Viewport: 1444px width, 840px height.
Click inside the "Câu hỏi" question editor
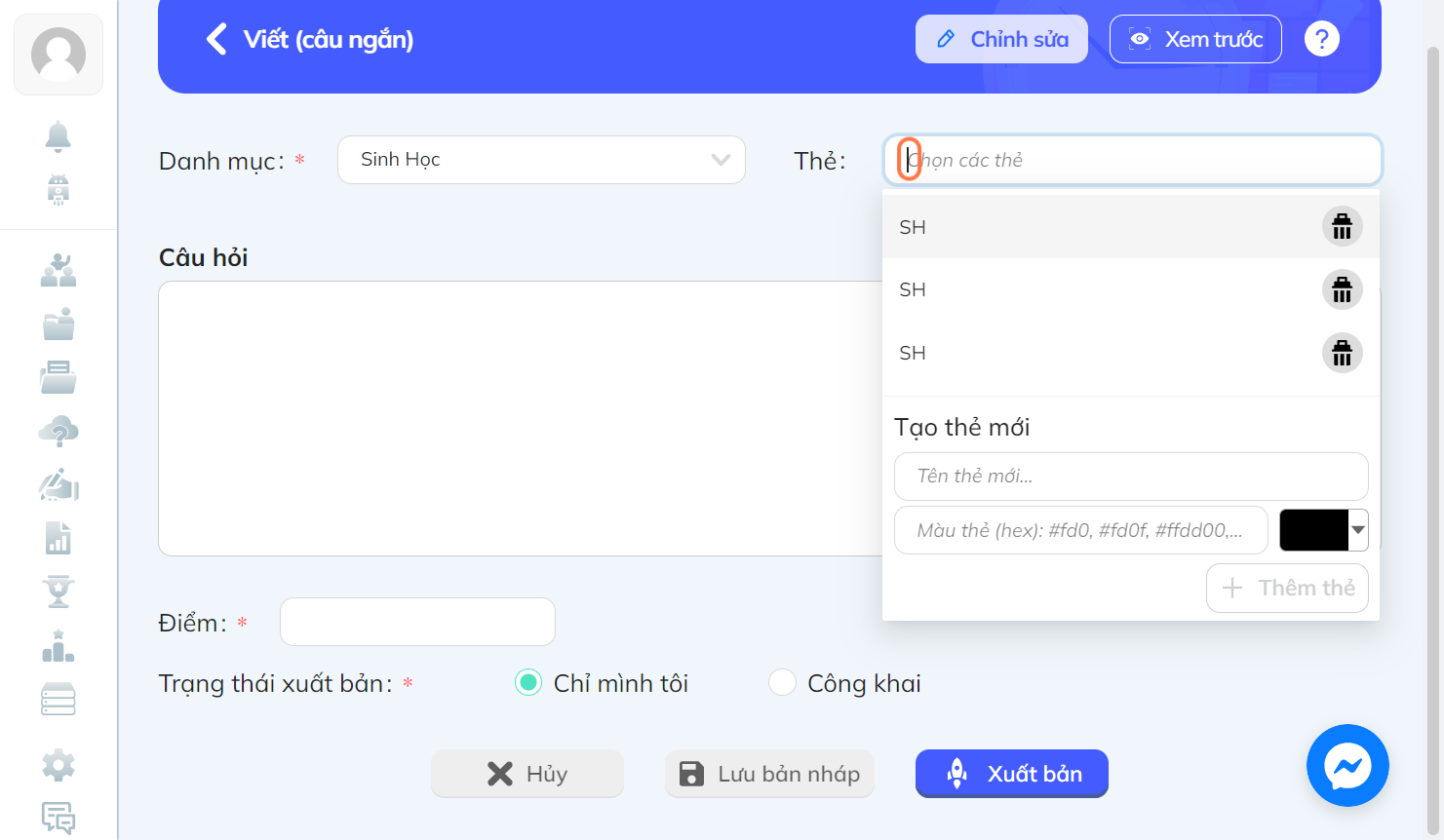click(521, 418)
